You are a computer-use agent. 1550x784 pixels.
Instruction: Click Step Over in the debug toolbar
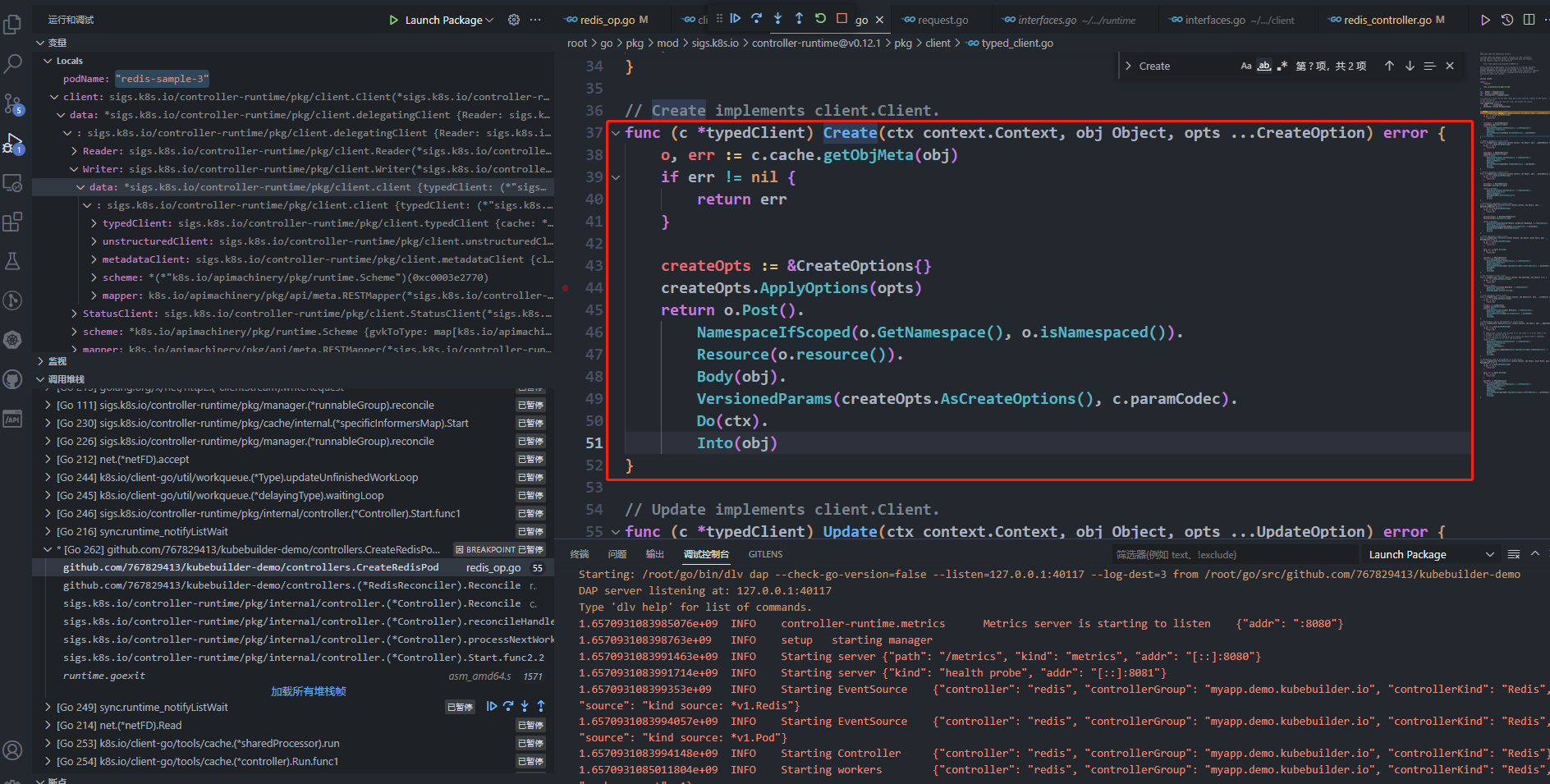(757, 18)
